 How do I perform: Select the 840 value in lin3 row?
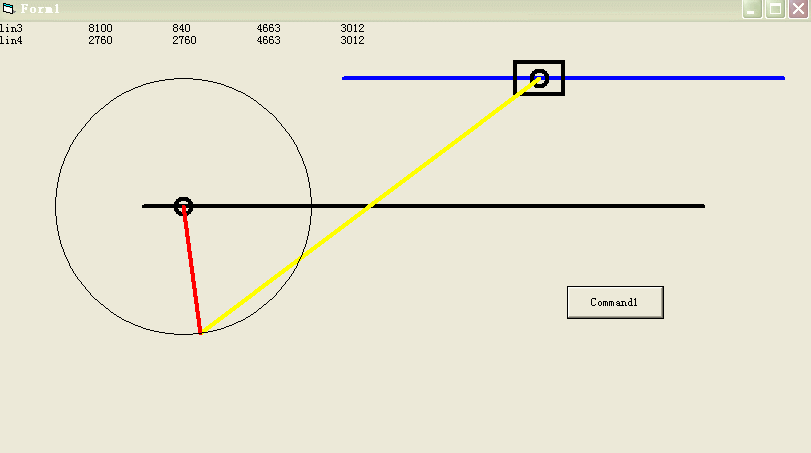[181, 28]
